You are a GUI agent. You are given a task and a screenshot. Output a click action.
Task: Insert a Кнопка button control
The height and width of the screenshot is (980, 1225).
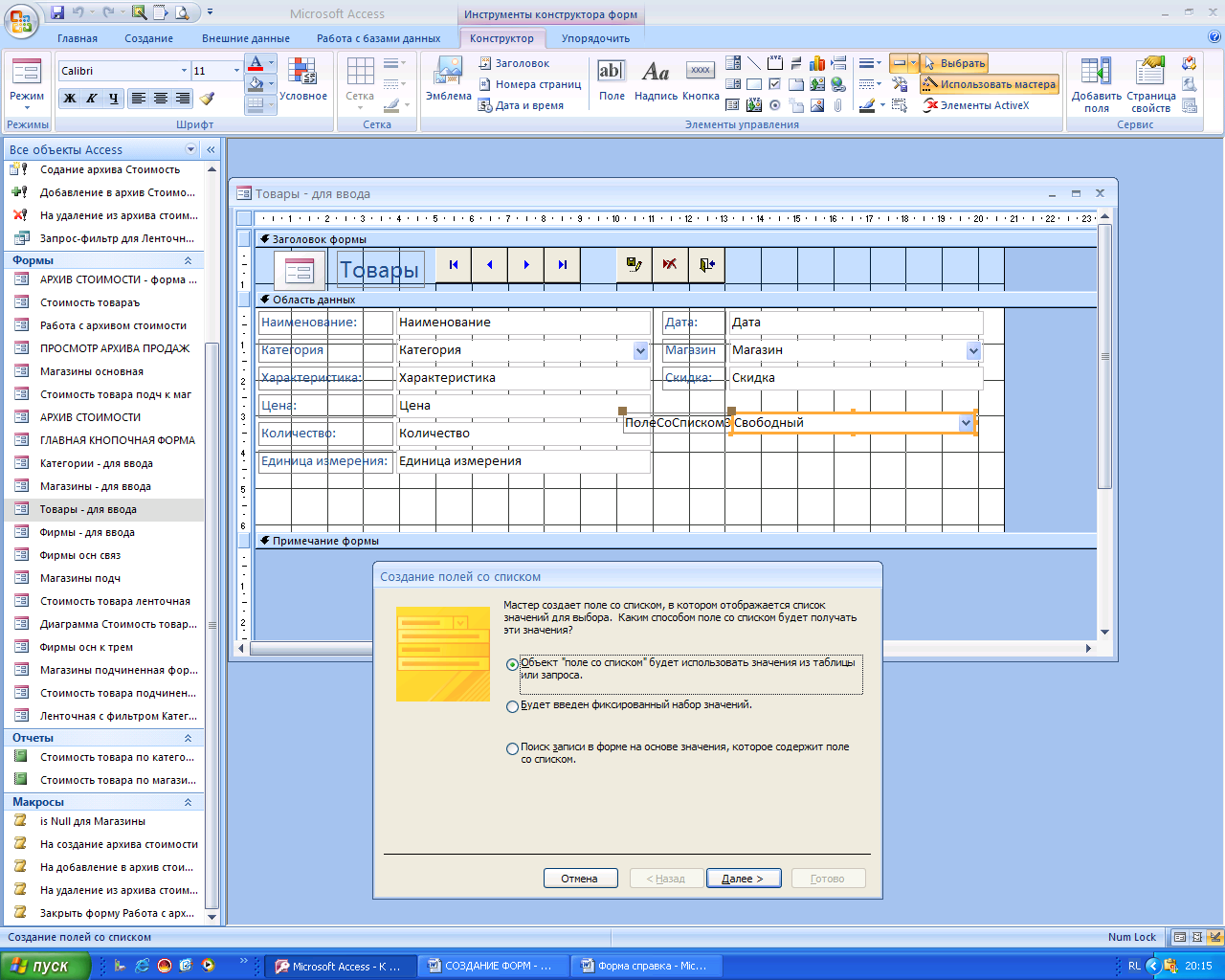(x=701, y=79)
